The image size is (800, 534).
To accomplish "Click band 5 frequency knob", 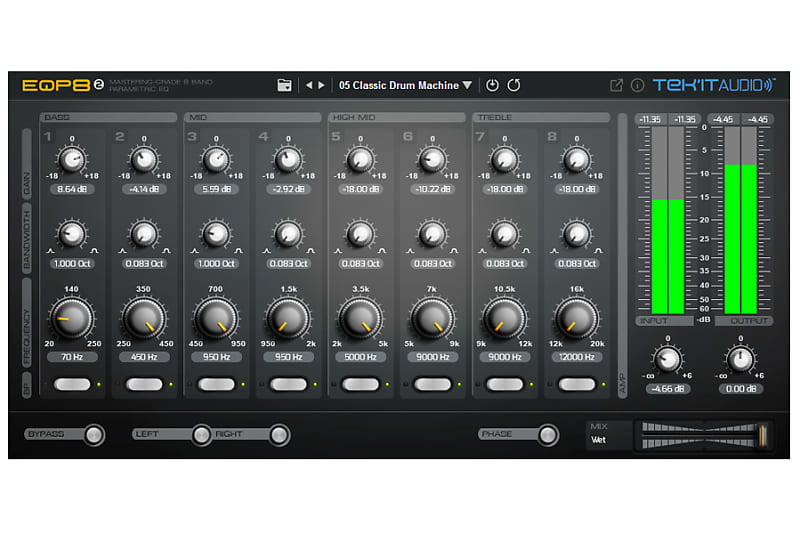I will click(360, 318).
